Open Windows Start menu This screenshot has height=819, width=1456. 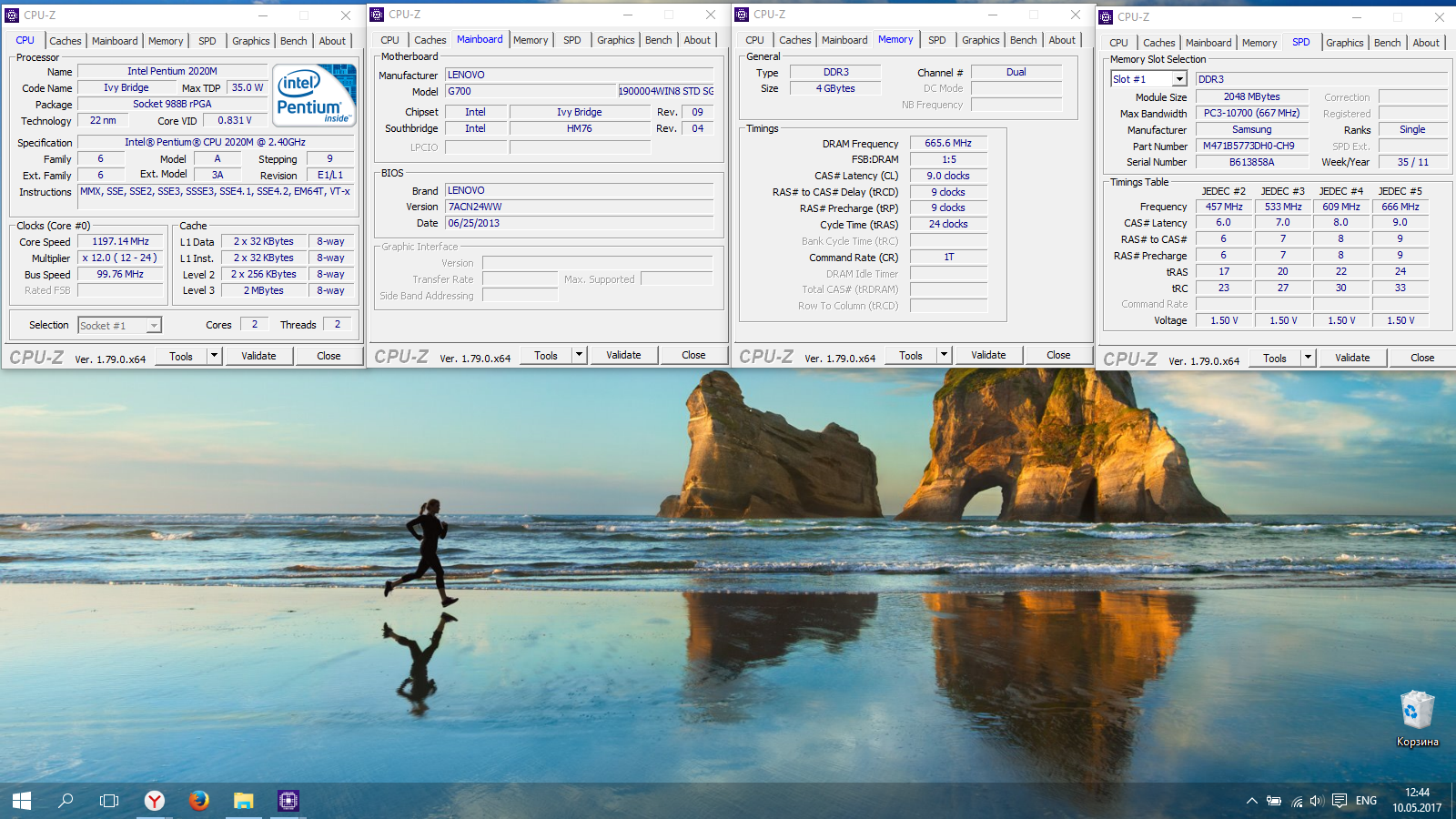(22, 801)
